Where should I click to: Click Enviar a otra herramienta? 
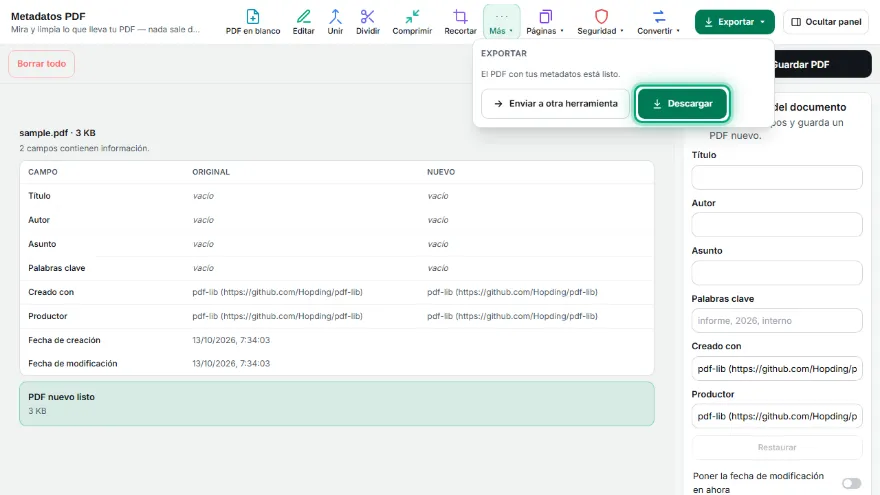click(x=555, y=104)
